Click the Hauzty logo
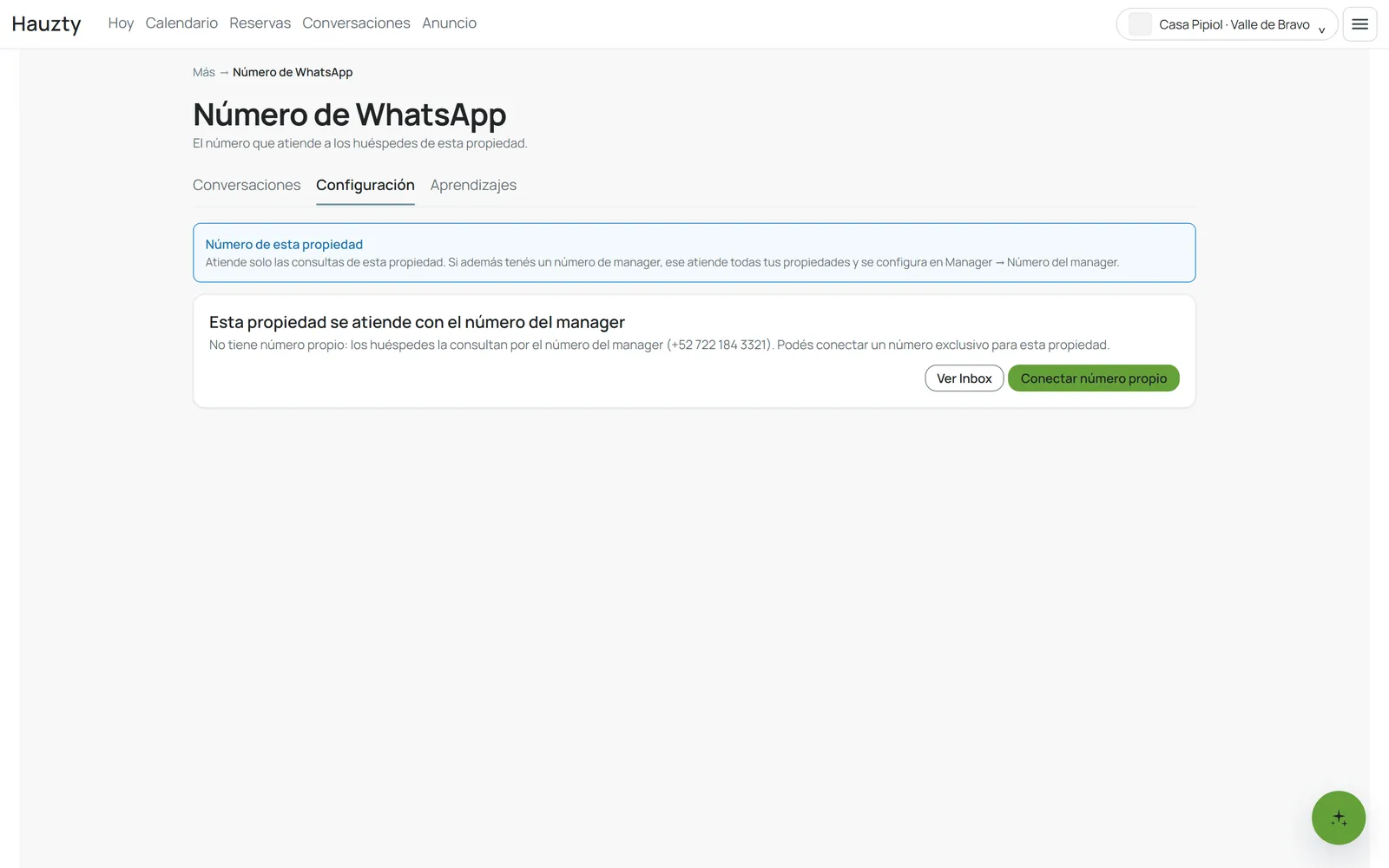Screen dimensions: 1389x868 (x=47, y=23)
